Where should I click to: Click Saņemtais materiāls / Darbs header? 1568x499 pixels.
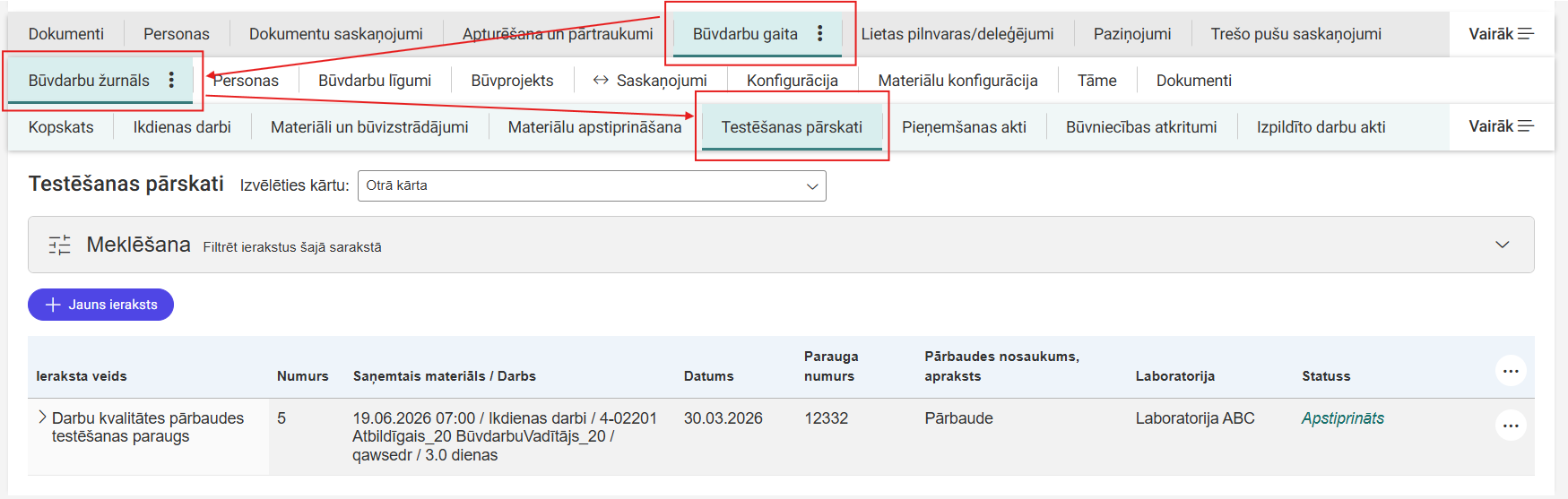(x=445, y=376)
